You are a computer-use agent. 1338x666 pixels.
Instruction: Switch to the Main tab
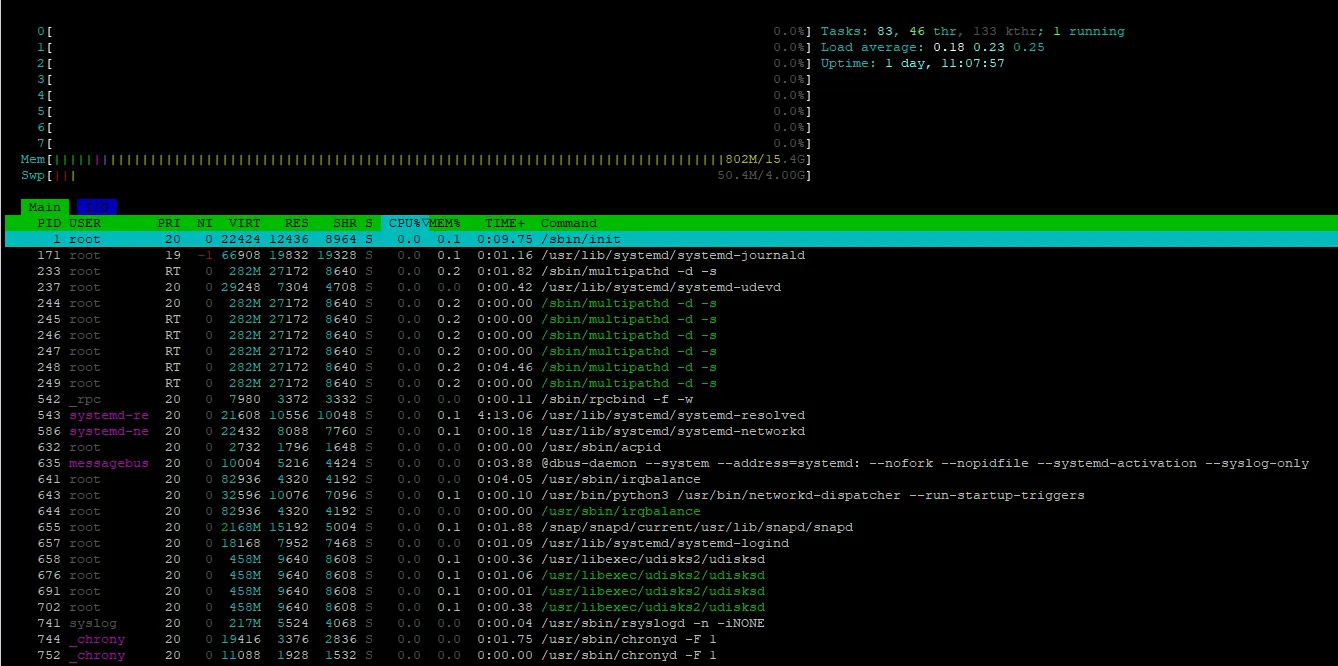click(44, 207)
